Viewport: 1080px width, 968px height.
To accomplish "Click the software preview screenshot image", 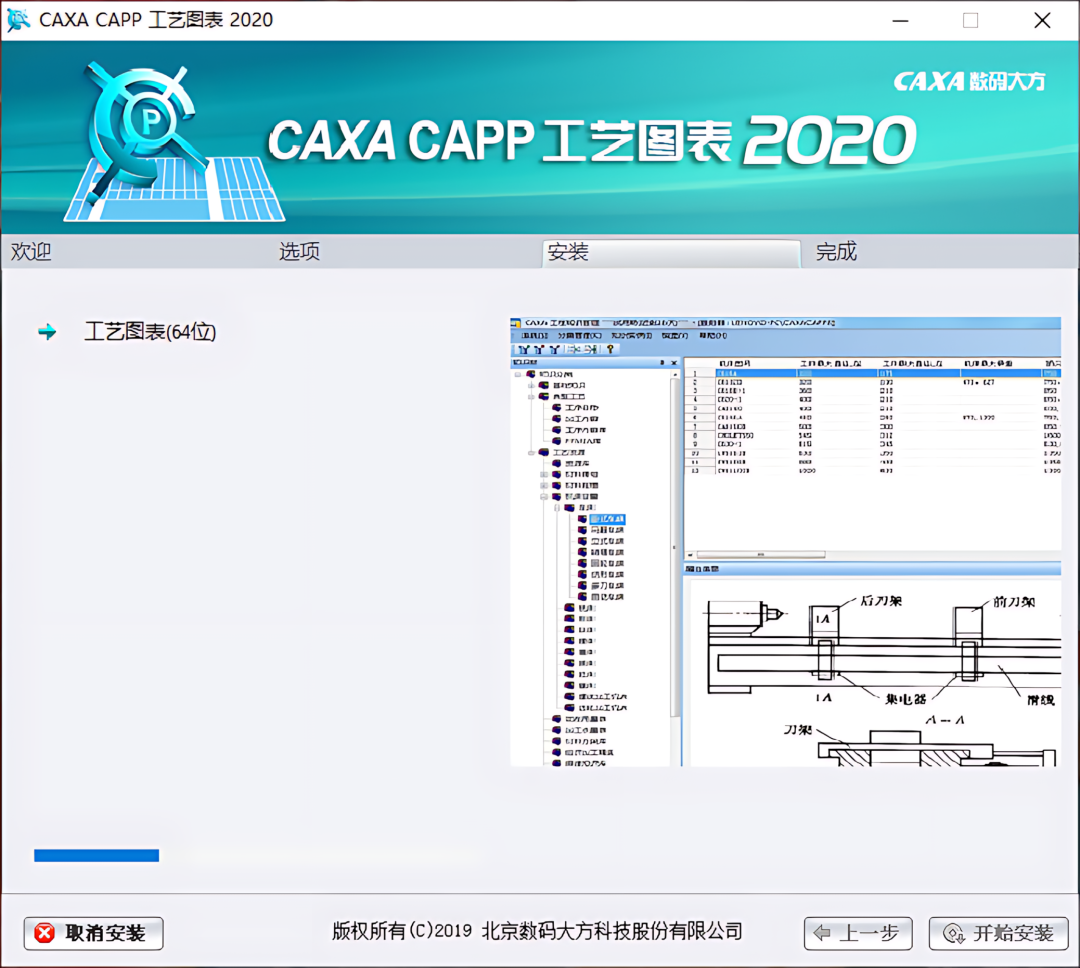I will [785, 542].
